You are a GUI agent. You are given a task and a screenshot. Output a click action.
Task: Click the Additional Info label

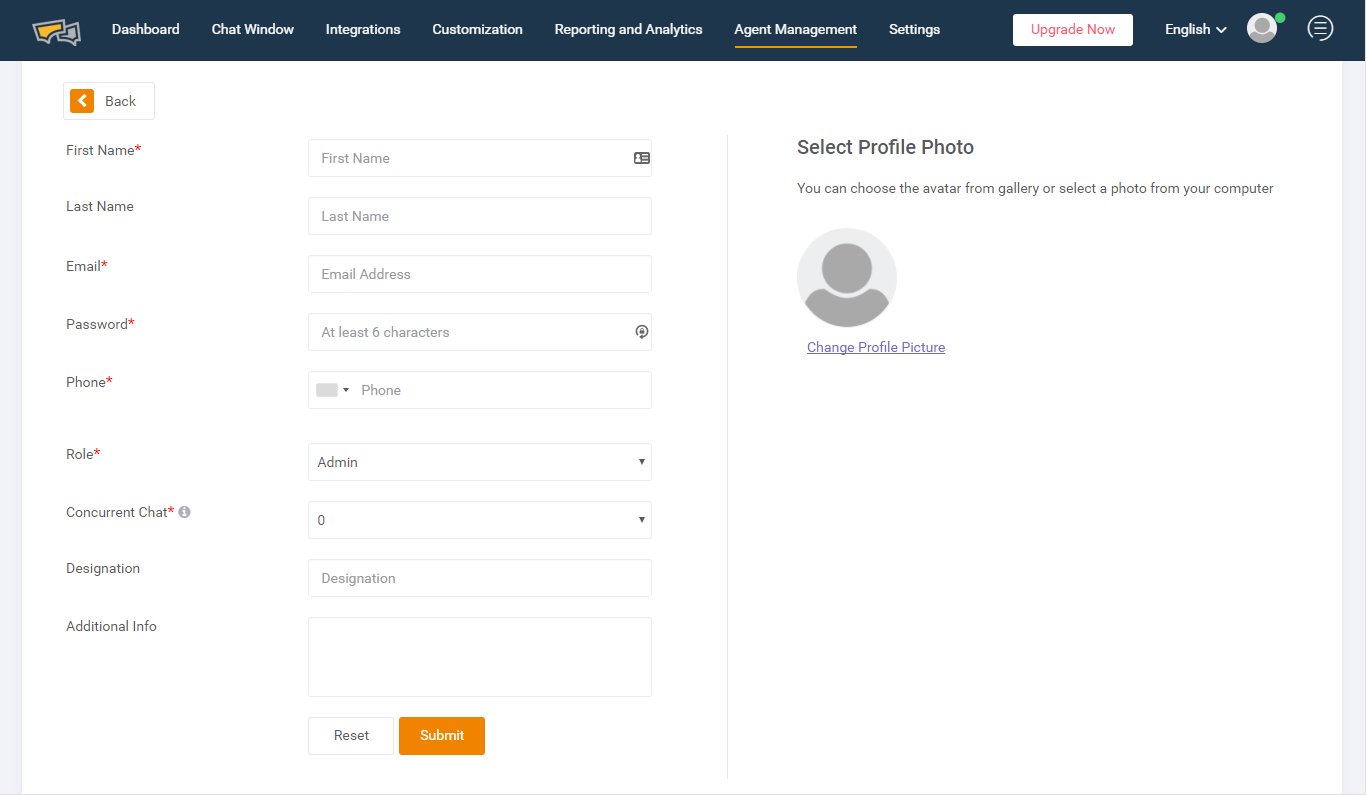[111, 626]
